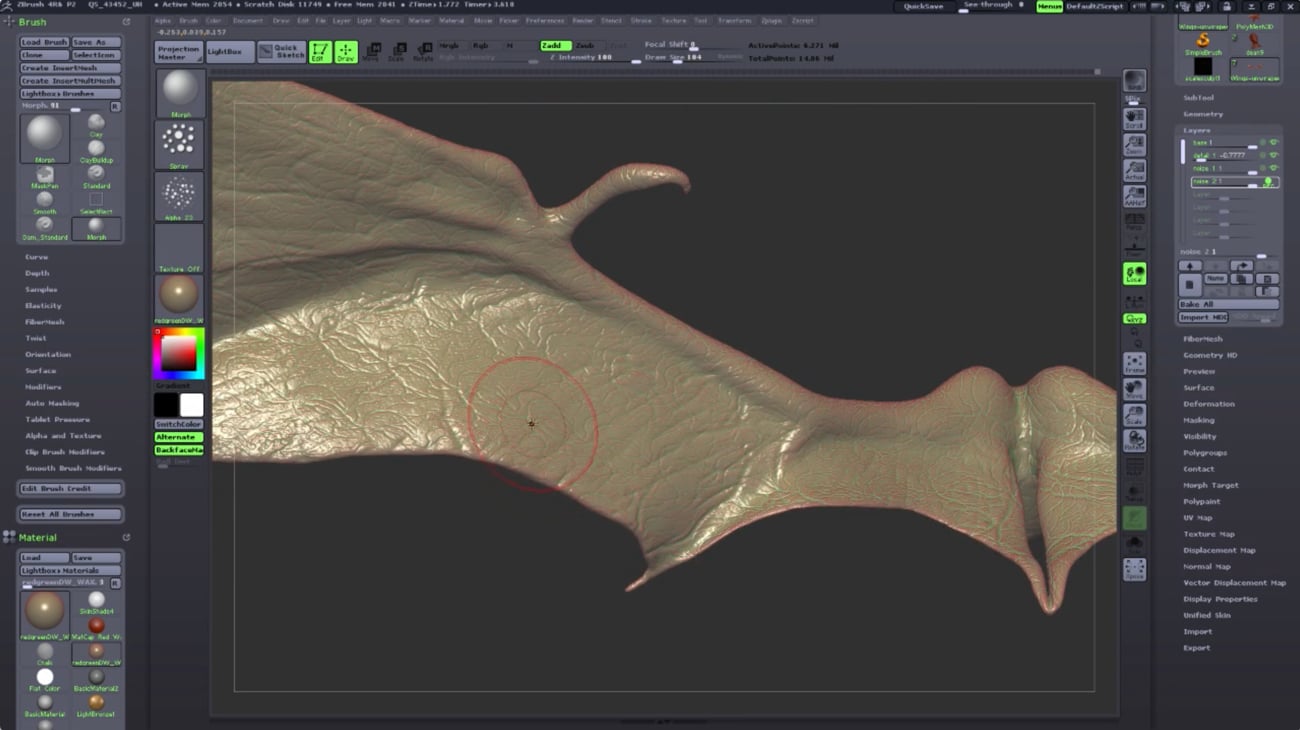Select the MaskPen brush icon
This screenshot has height=730, width=1300.
(x=45, y=177)
